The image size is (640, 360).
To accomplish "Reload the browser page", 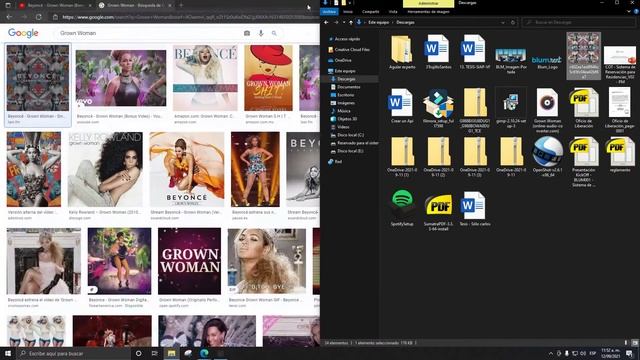I will tap(39, 17).
